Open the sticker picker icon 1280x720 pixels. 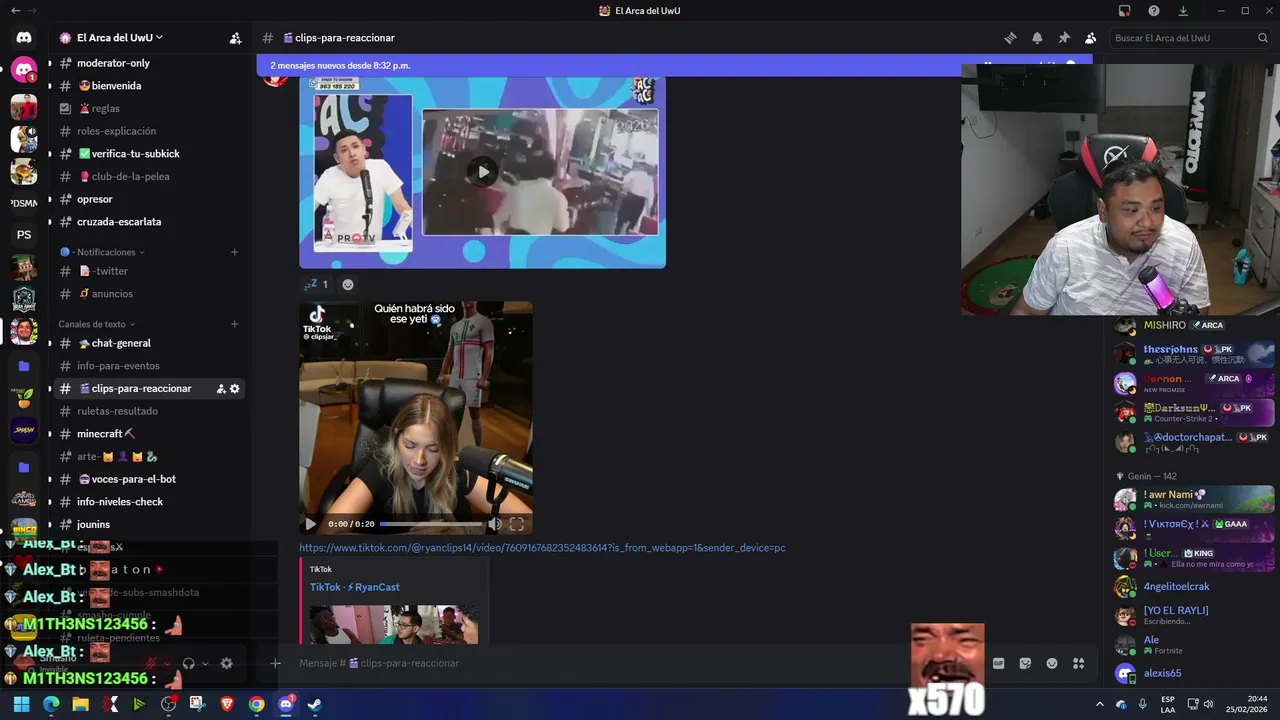click(x=1025, y=663)
